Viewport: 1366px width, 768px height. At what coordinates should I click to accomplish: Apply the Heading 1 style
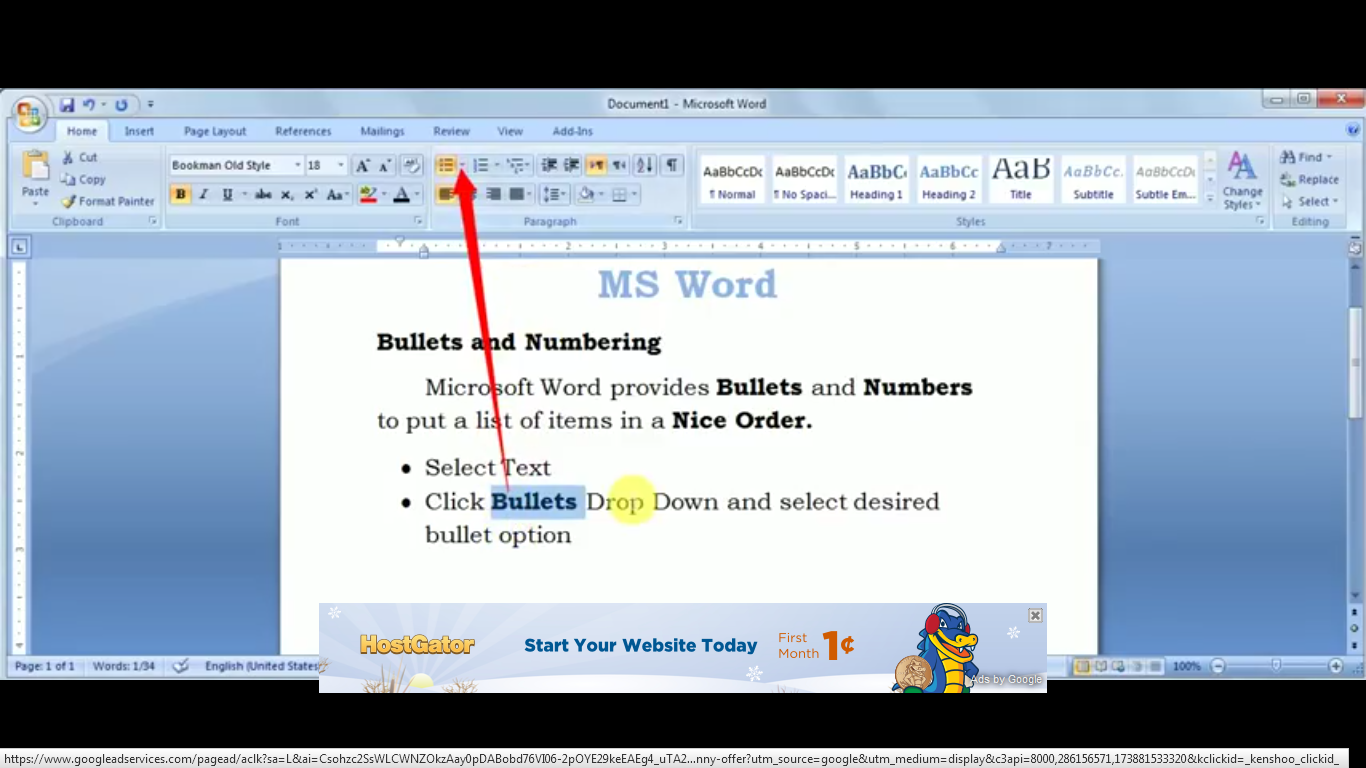click(x=877, y=180)
